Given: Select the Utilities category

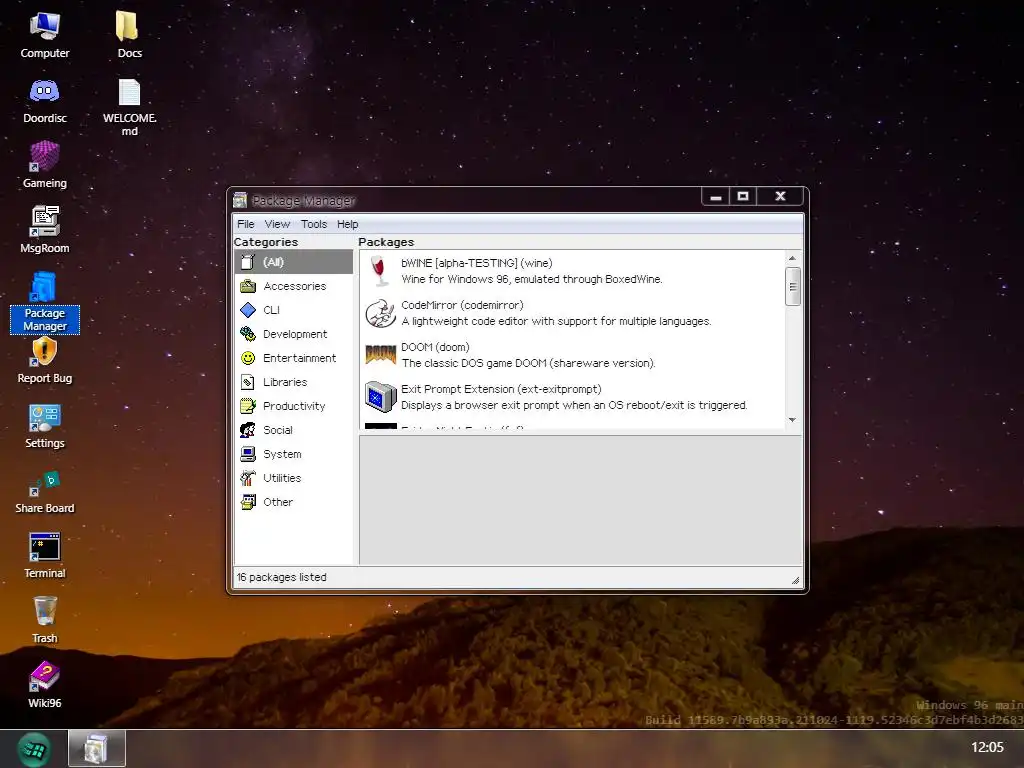Looking at the screenshot, I should [x=293, y=478].
